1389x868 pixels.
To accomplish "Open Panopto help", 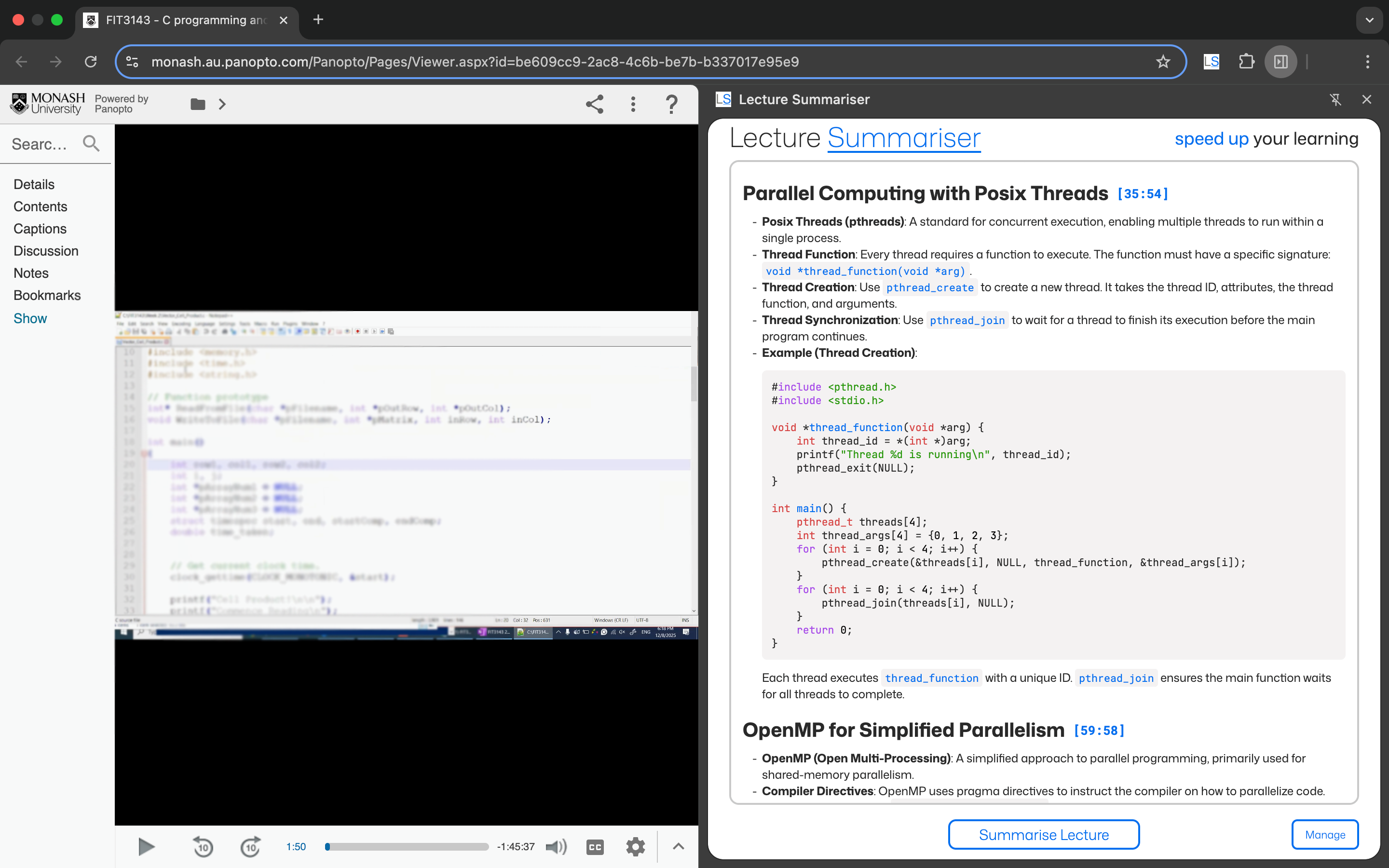I will [671, 104].
